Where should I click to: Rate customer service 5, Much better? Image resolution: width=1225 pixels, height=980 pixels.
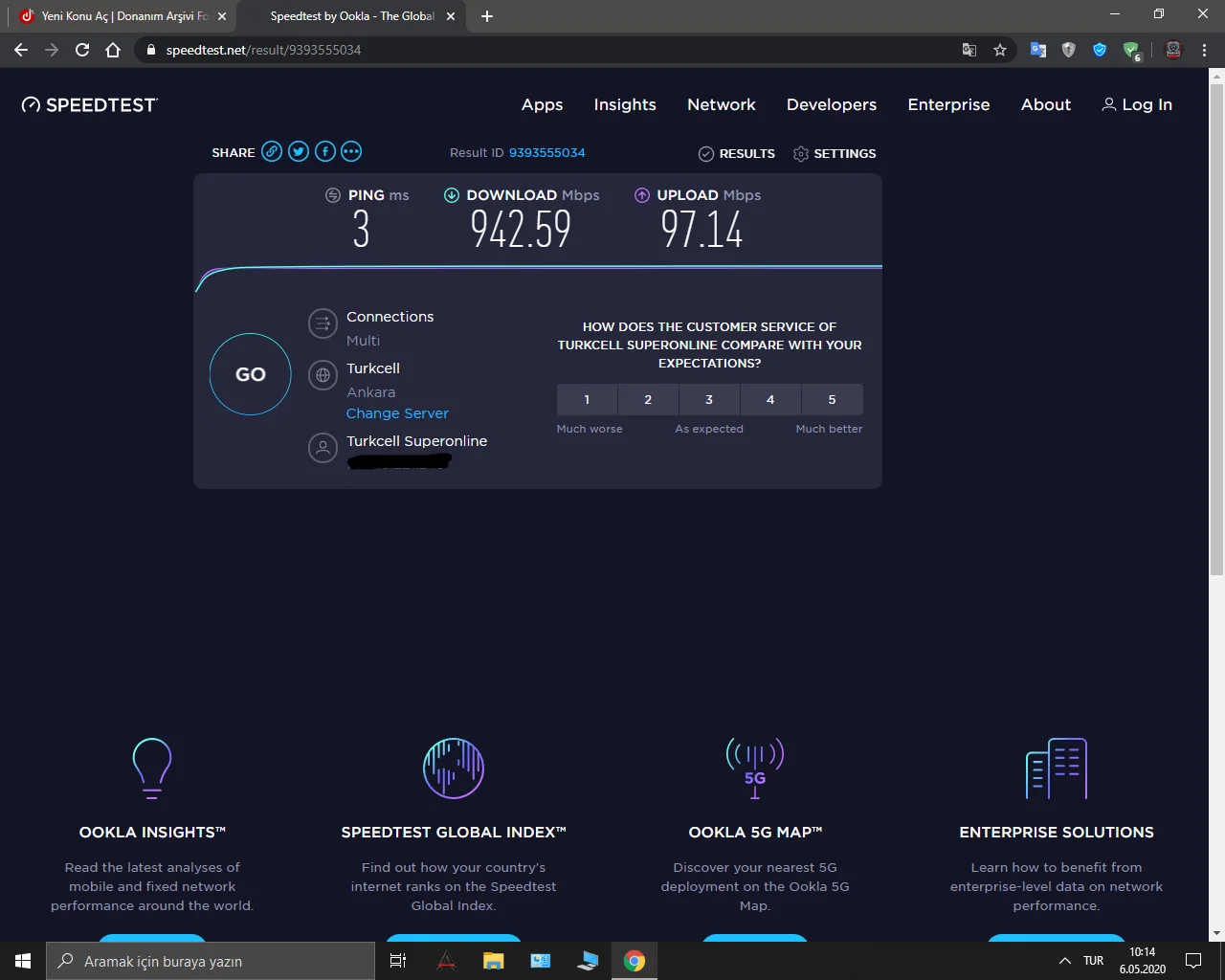pyautogui.click(x=832, y=399)
